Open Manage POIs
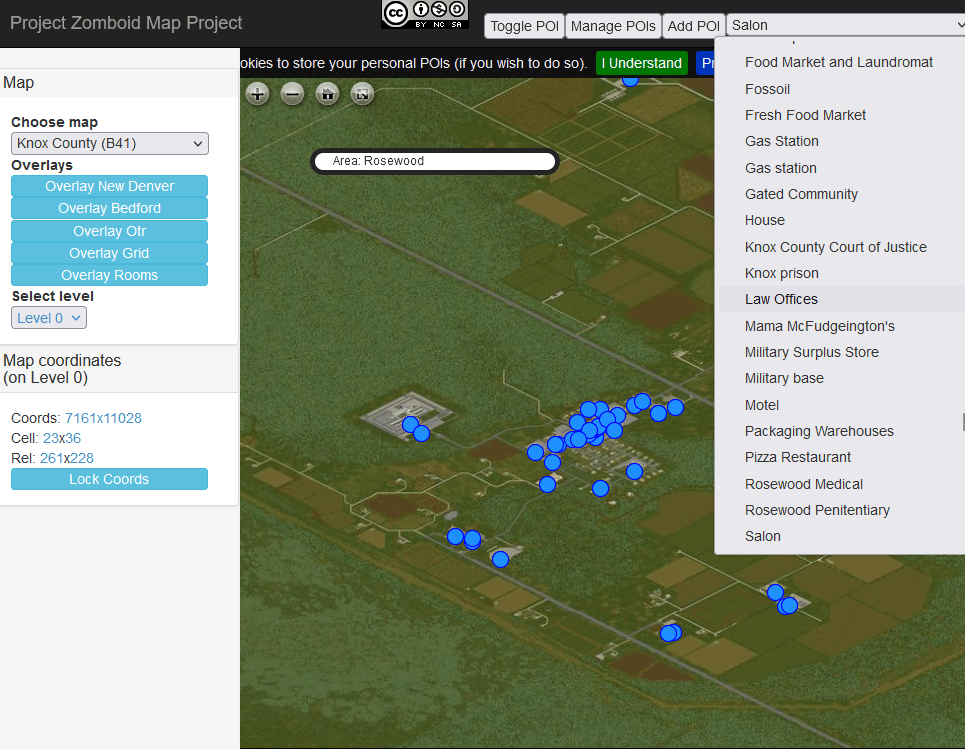965x749 pixels. click(613, 26)
